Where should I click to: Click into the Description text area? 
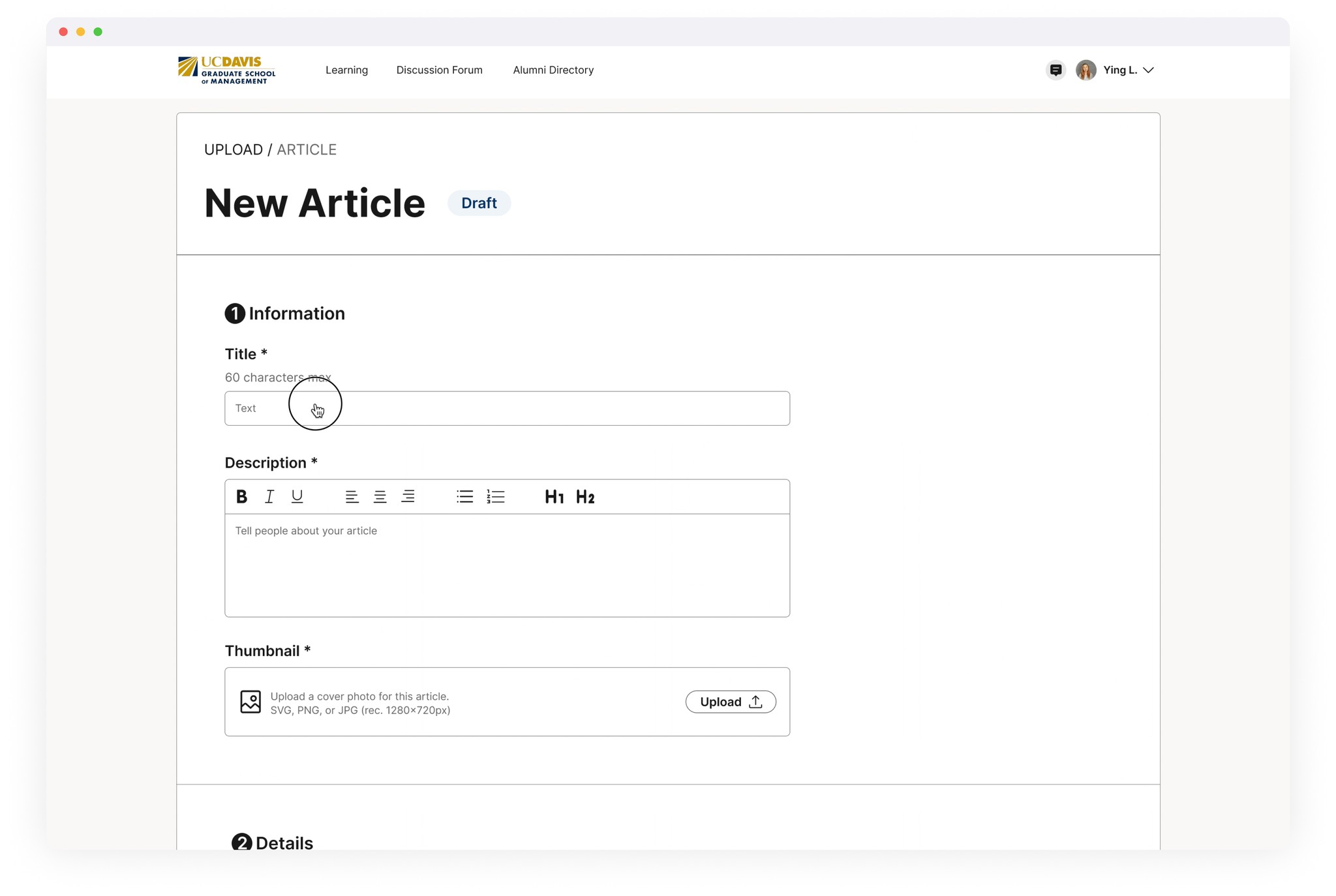point(507,565)
